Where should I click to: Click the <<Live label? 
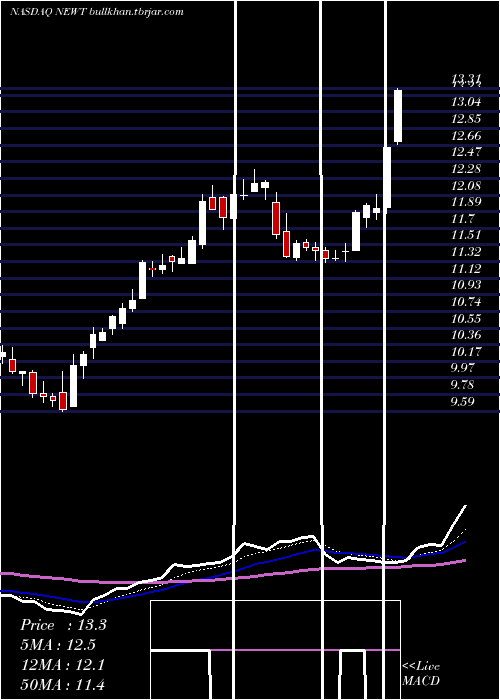coord(421,667)
